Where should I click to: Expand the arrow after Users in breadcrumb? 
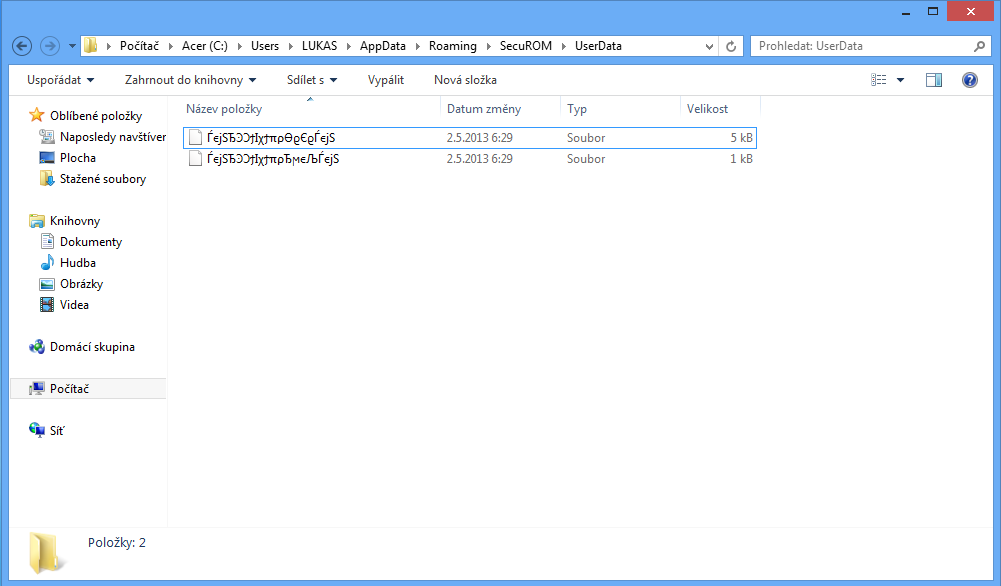pyautogui.click(x=290, y=46)
